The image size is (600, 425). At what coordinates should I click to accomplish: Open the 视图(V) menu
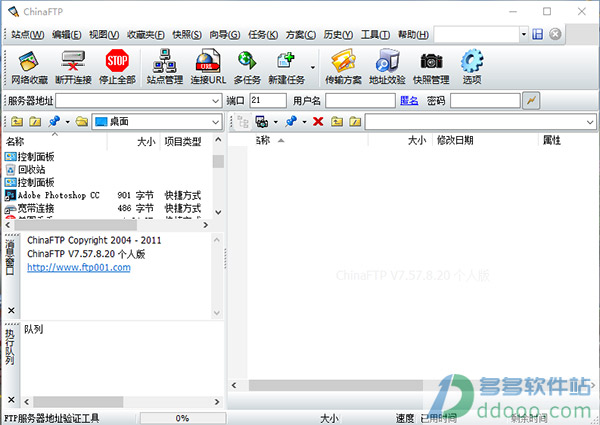(104, 34)
